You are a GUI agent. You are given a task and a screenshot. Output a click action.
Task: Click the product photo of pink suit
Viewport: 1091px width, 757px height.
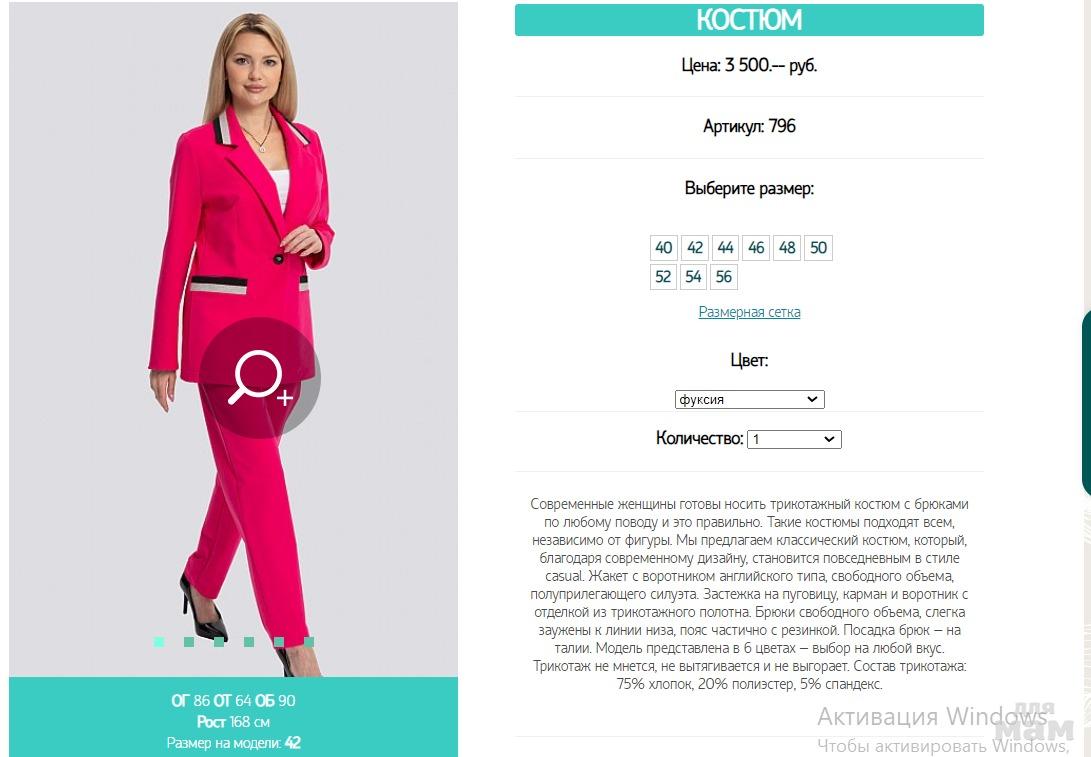[x=233, y=340]
